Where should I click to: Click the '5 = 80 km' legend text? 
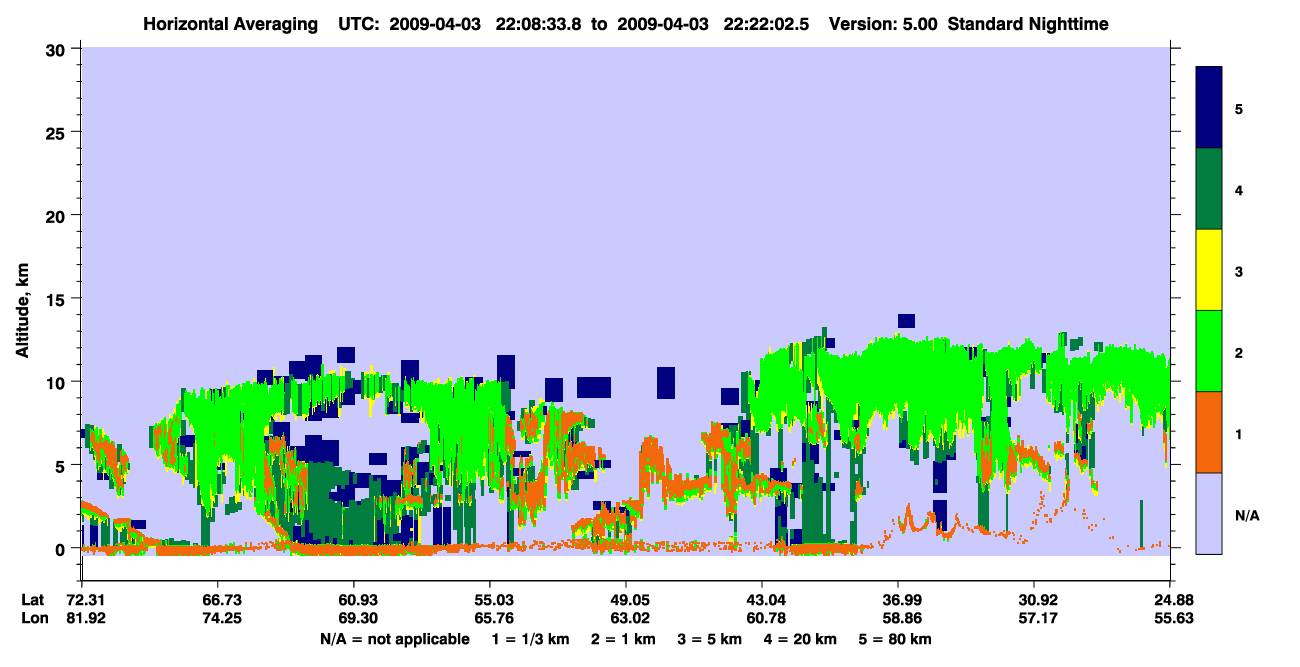(x=895, y=639)
